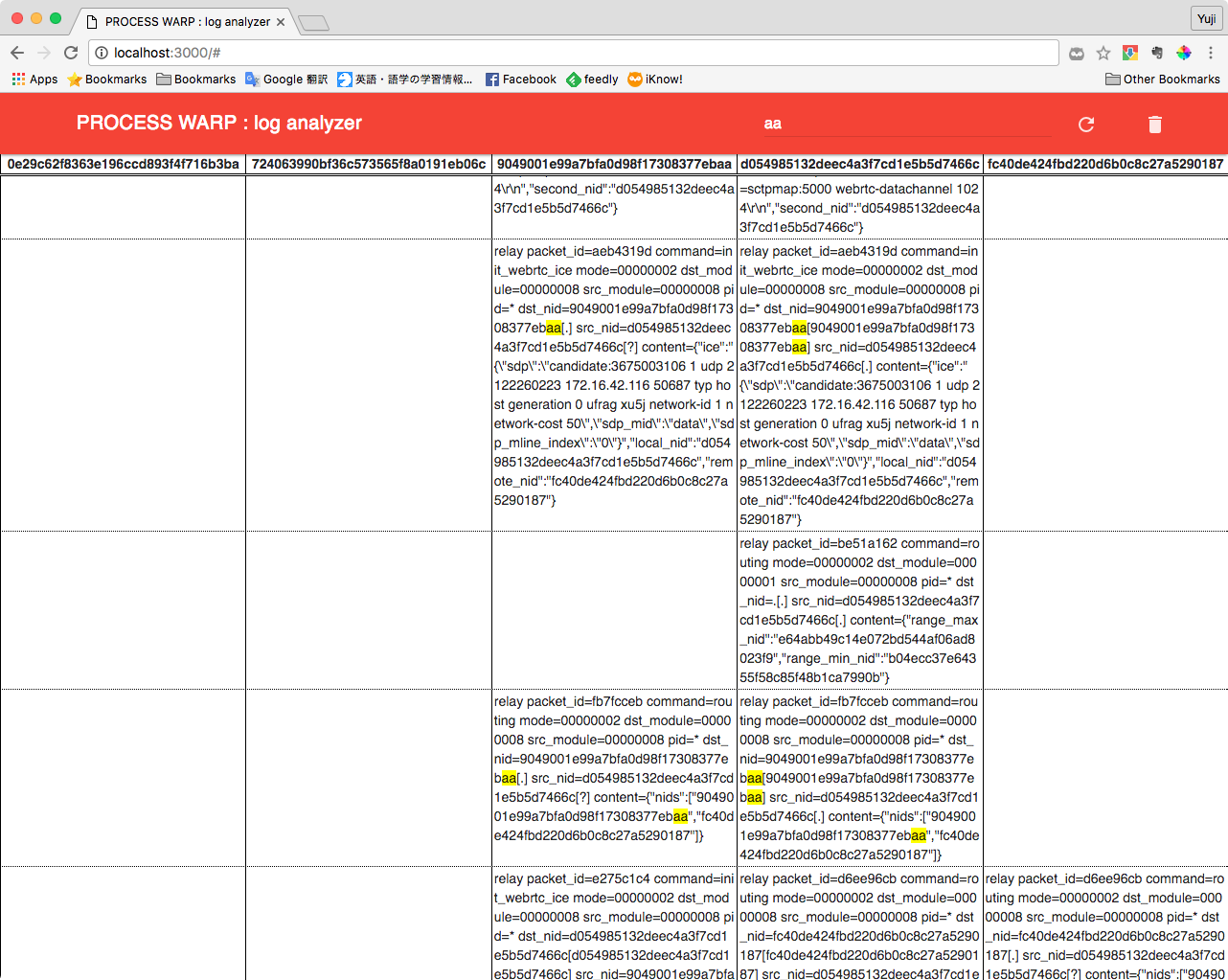Bookmark this page with the star icon
This screenshot has width=1228, height=980.
pyautogui.click(x=1103, y=53)
